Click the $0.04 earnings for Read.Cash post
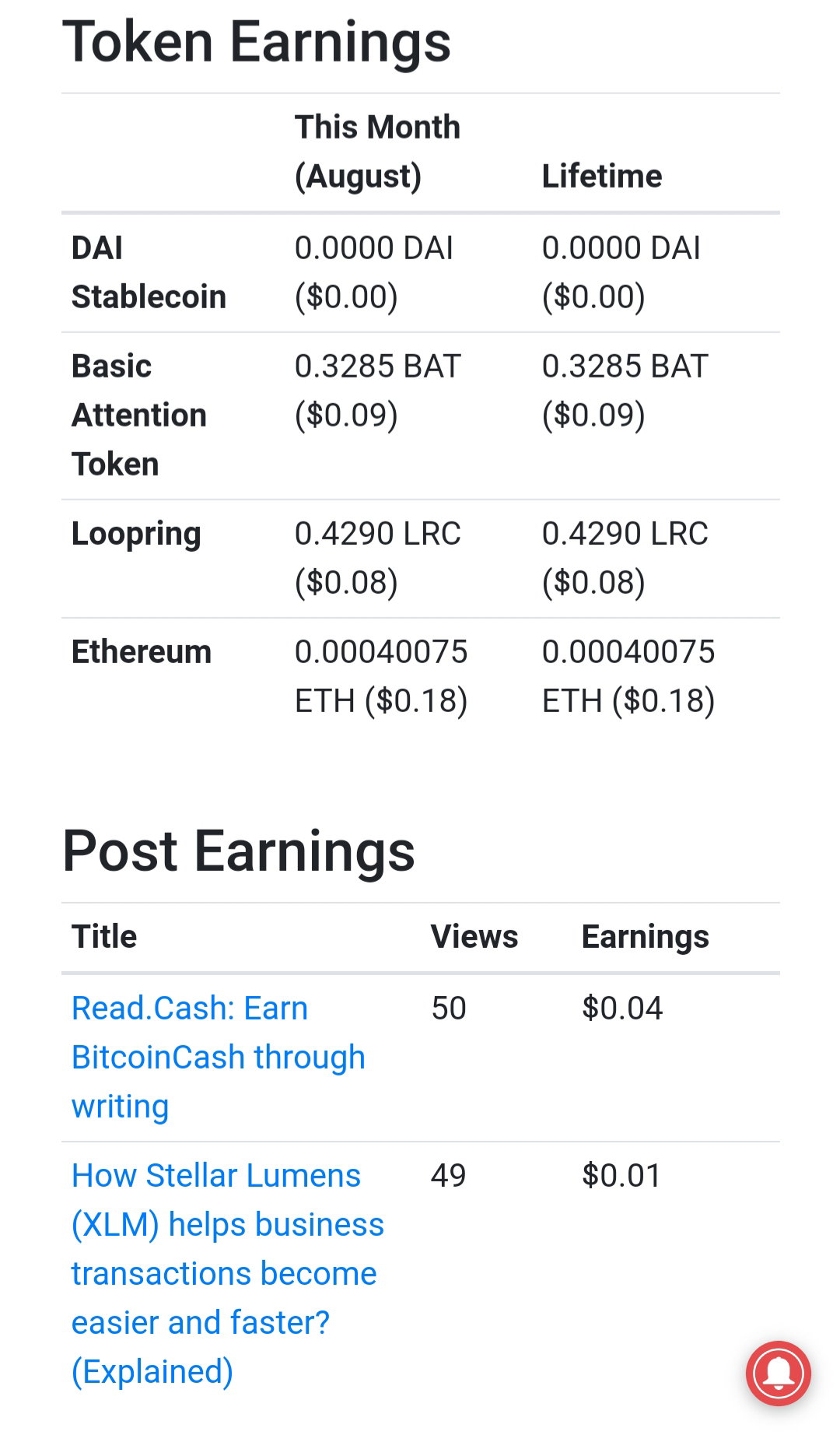This screenshot has height=1435, width=840. pyautogui.click(x=622, y=1009)
